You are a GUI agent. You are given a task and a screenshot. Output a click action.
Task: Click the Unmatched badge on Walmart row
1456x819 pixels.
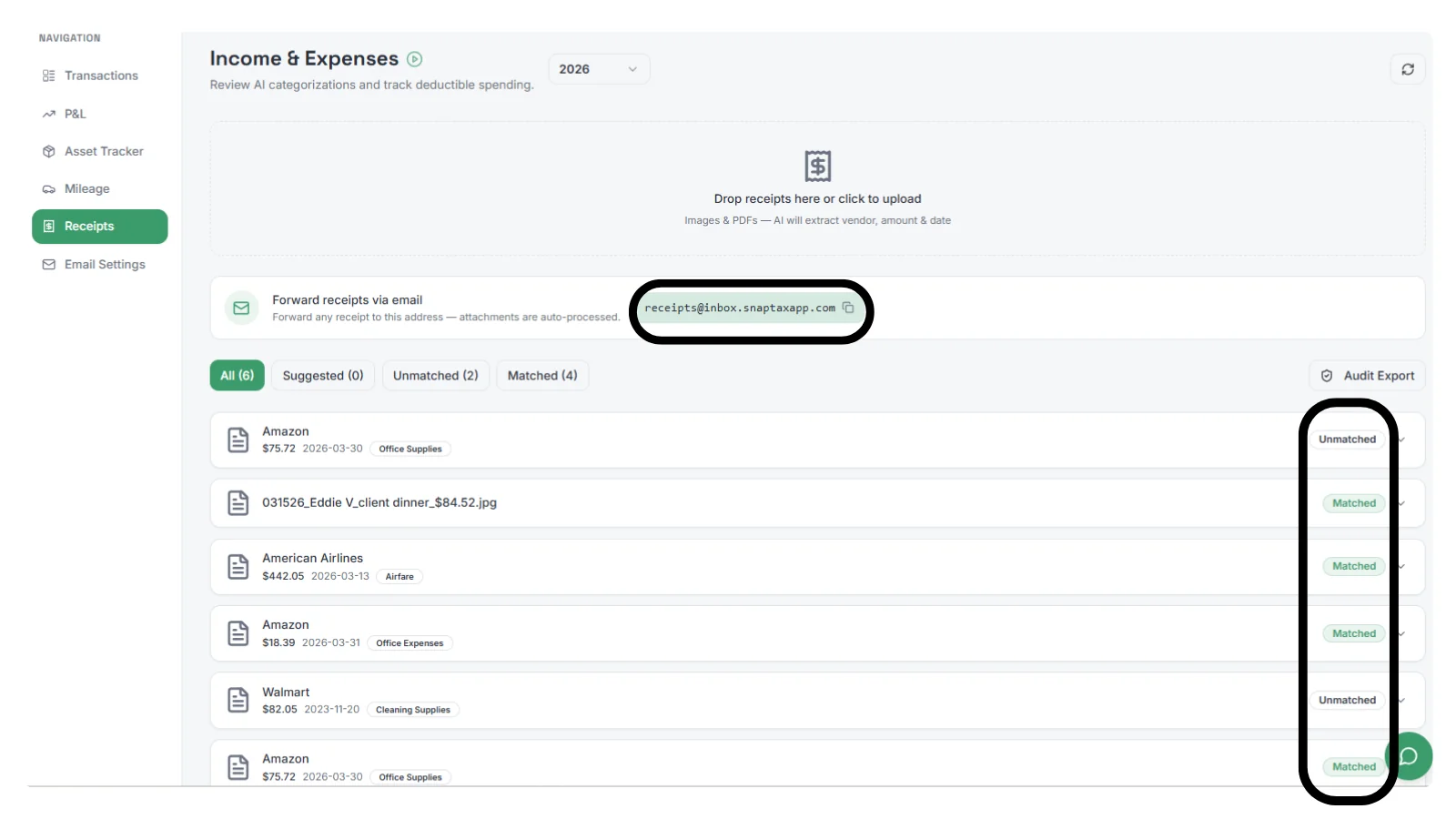[1348, 701]
